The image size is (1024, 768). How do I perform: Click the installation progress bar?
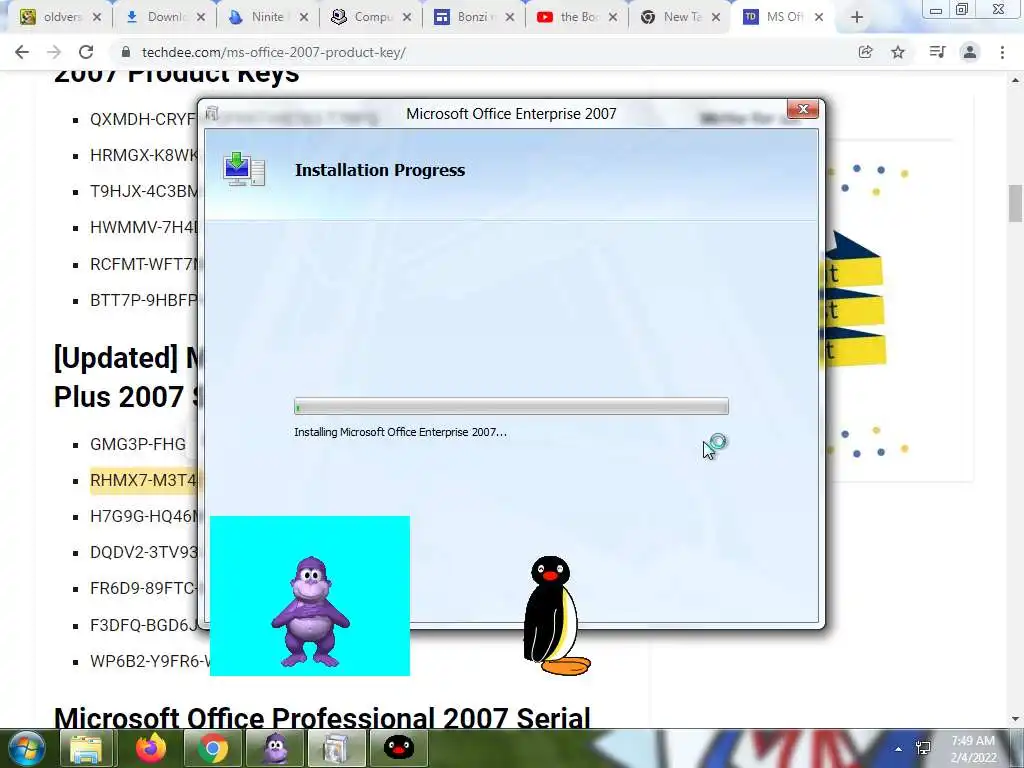(511, 406)
